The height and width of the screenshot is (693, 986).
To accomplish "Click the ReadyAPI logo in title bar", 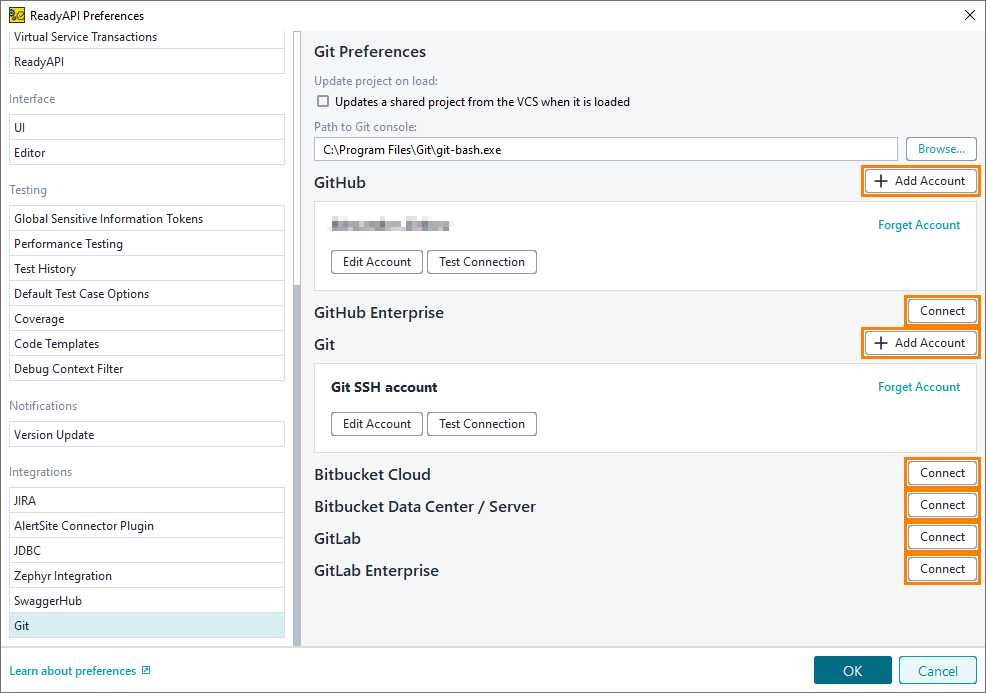I will (16, 15).
